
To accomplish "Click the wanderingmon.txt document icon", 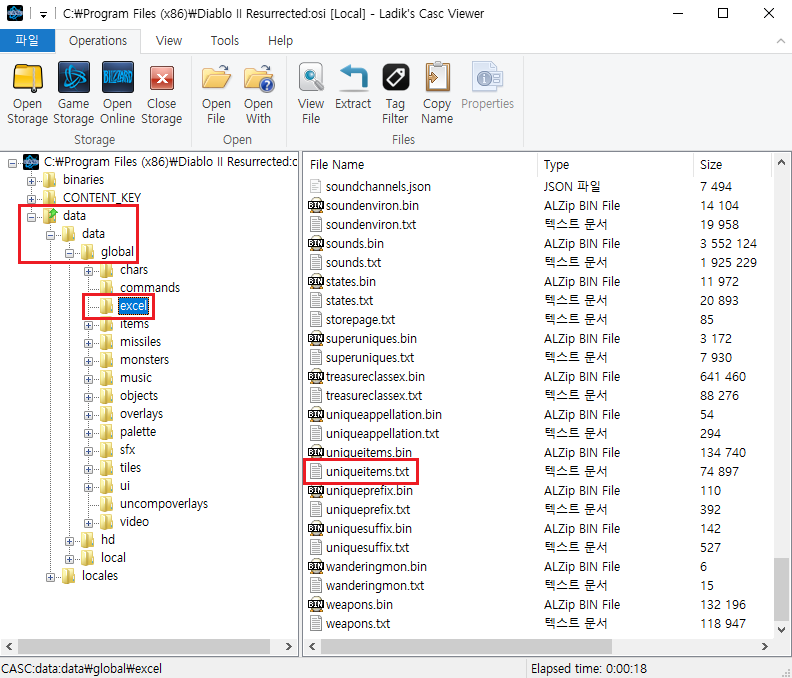I will click(x=316, y=586).
